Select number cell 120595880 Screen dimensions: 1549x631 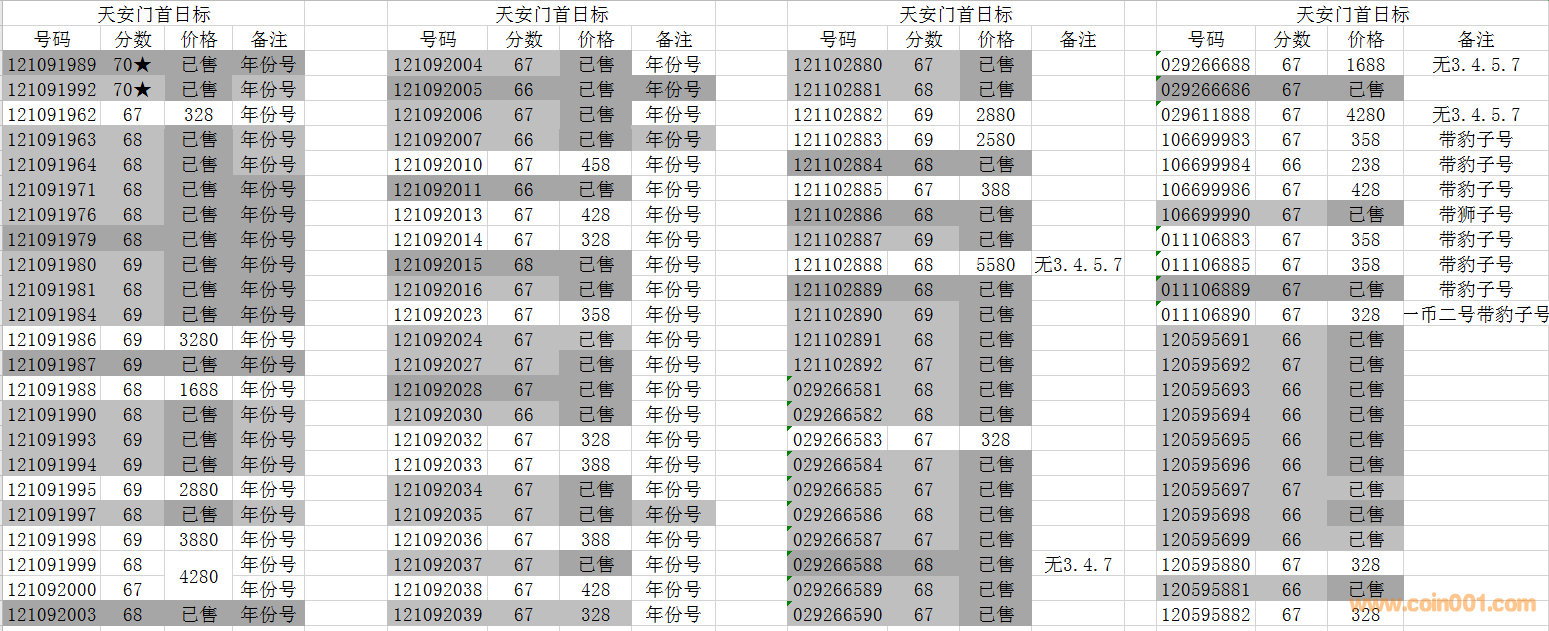pos(1205,565)
